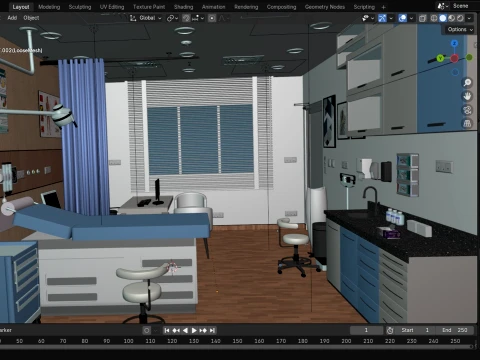This screenshot has width=480, height=360.
Task: Switch to the Animation workspace tab
Action: [x=213, y=7]
